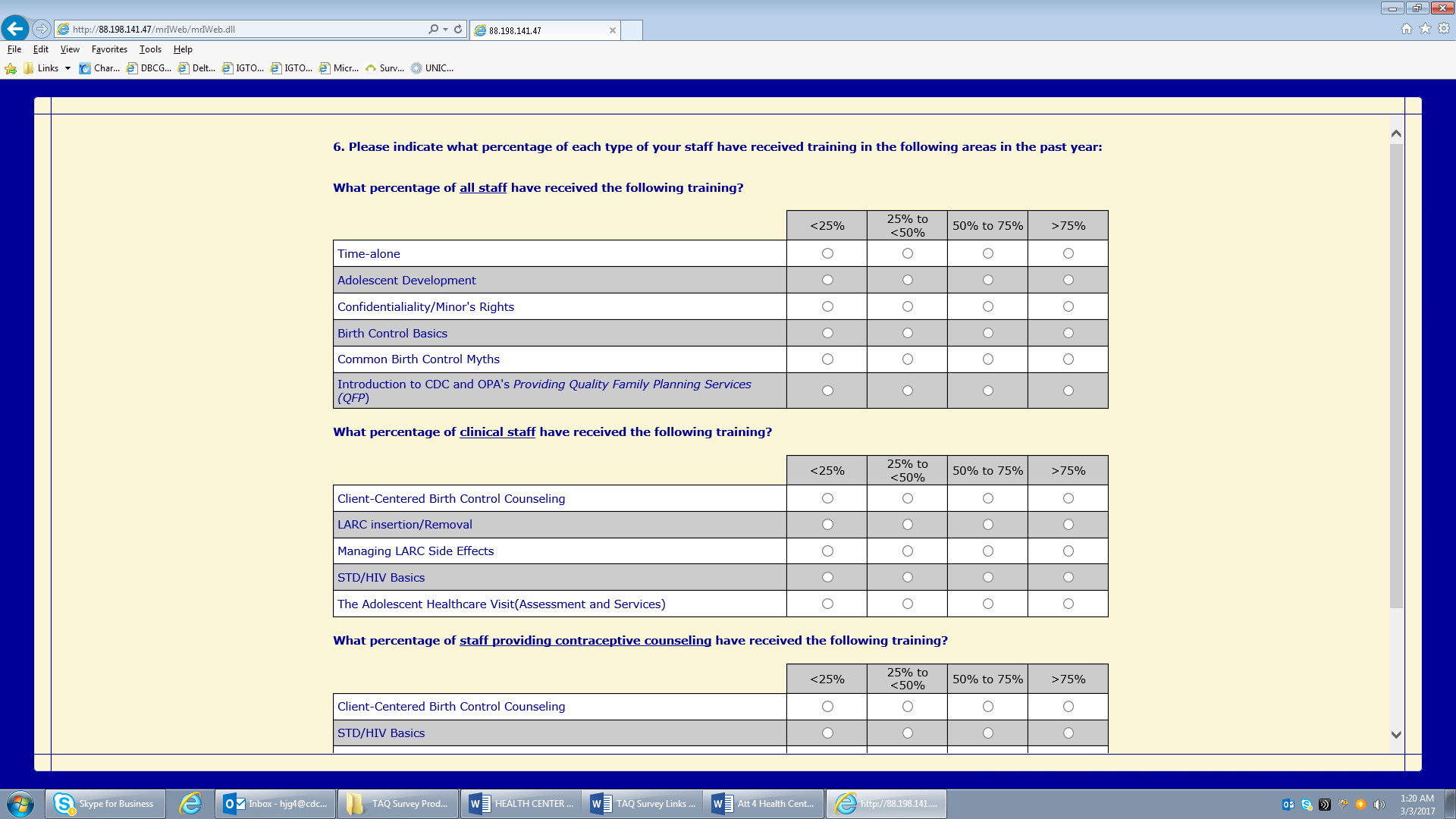
Task: Open the Outlook Inbox taskbar button
Action: (x=276, y=804)
